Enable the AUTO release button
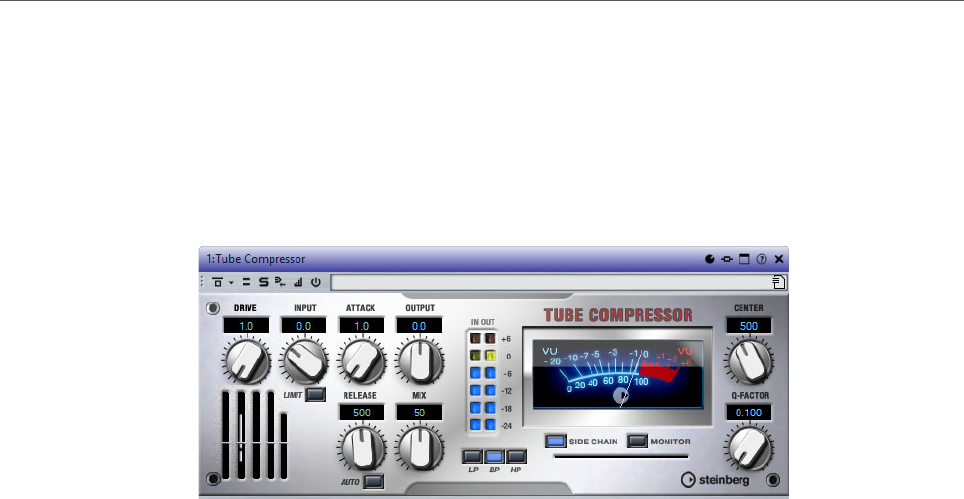Image resolution: width=964 pixels, height=499 pixels. [x=373, y=481]
